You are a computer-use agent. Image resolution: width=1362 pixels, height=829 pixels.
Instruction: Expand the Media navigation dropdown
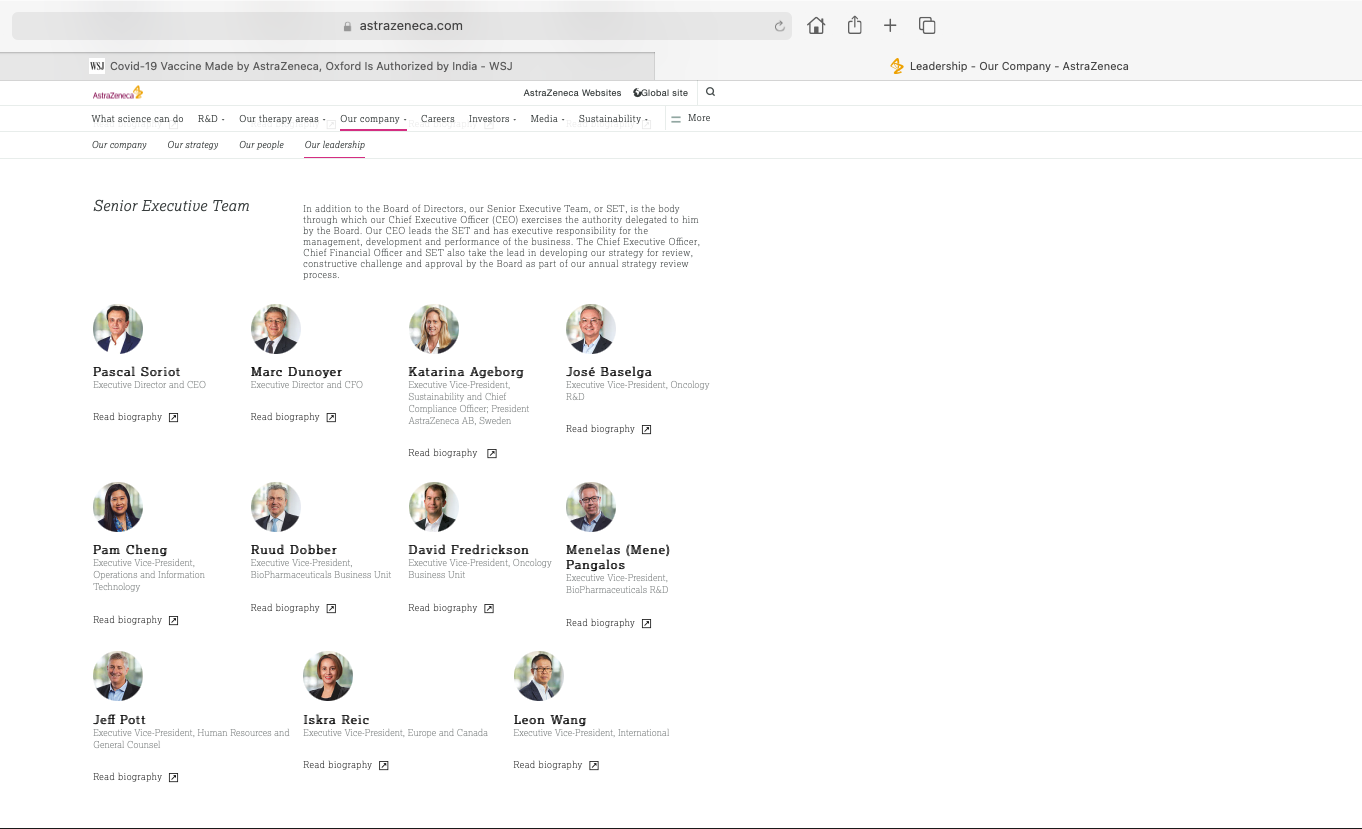(547, 119)
